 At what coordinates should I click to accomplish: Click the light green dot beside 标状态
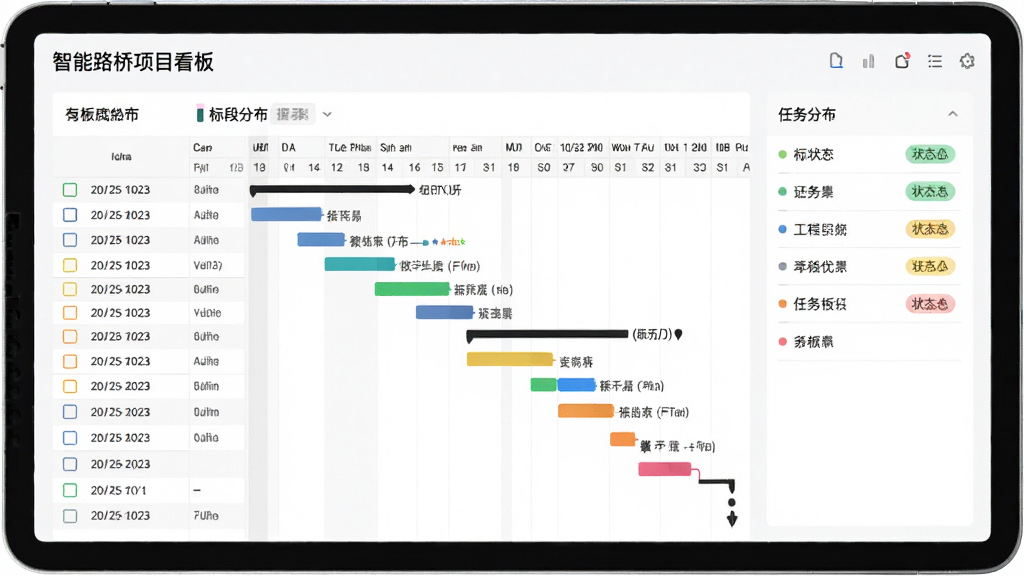coord(782,155)
